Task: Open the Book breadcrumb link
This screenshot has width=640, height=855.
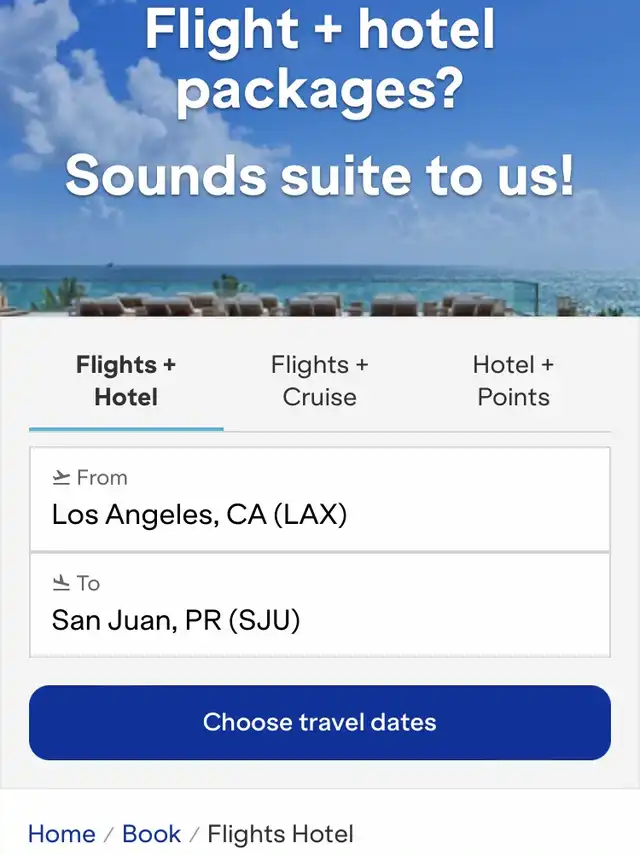Action: (x=151, y=834)
